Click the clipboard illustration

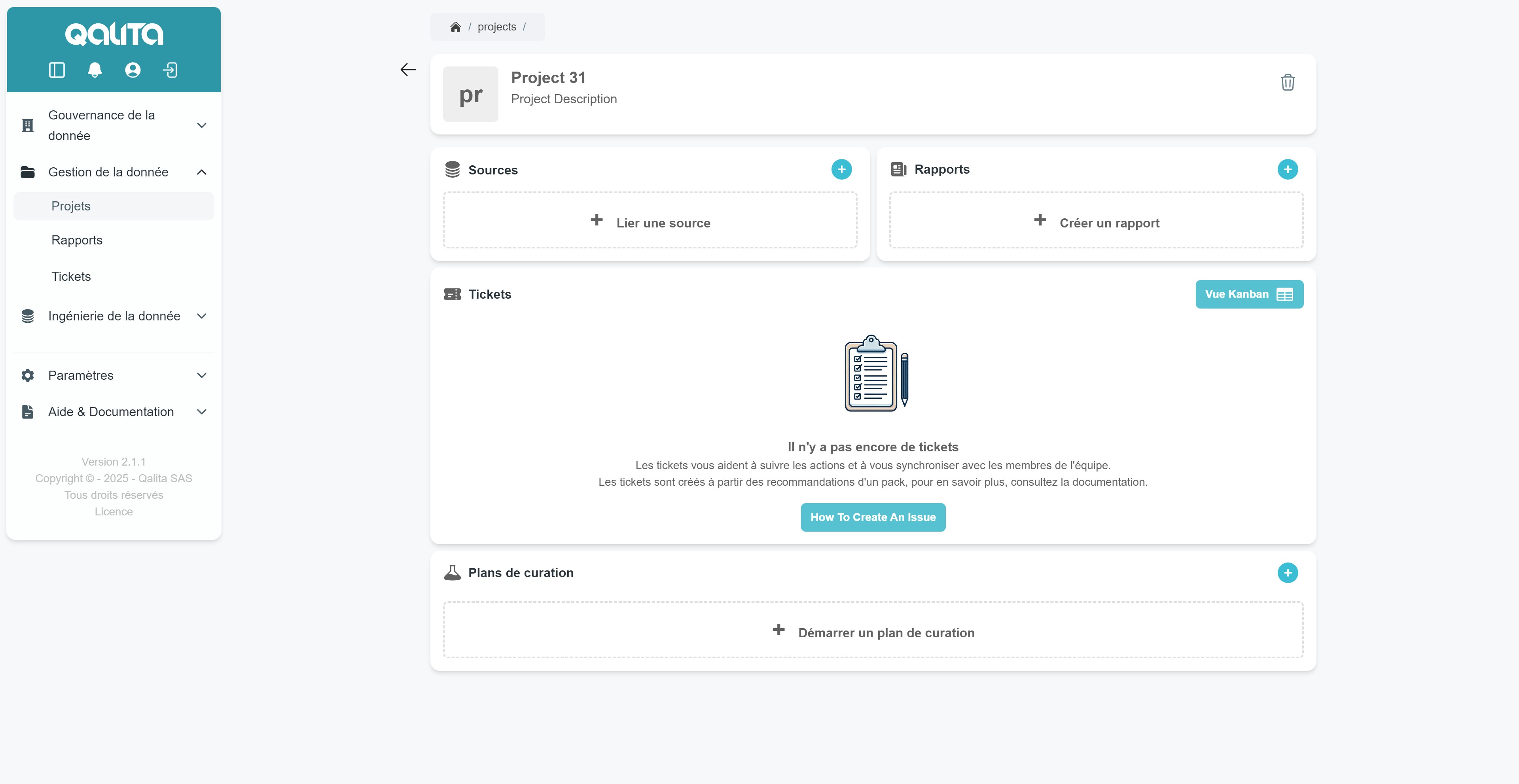click(x=876, y=373)
